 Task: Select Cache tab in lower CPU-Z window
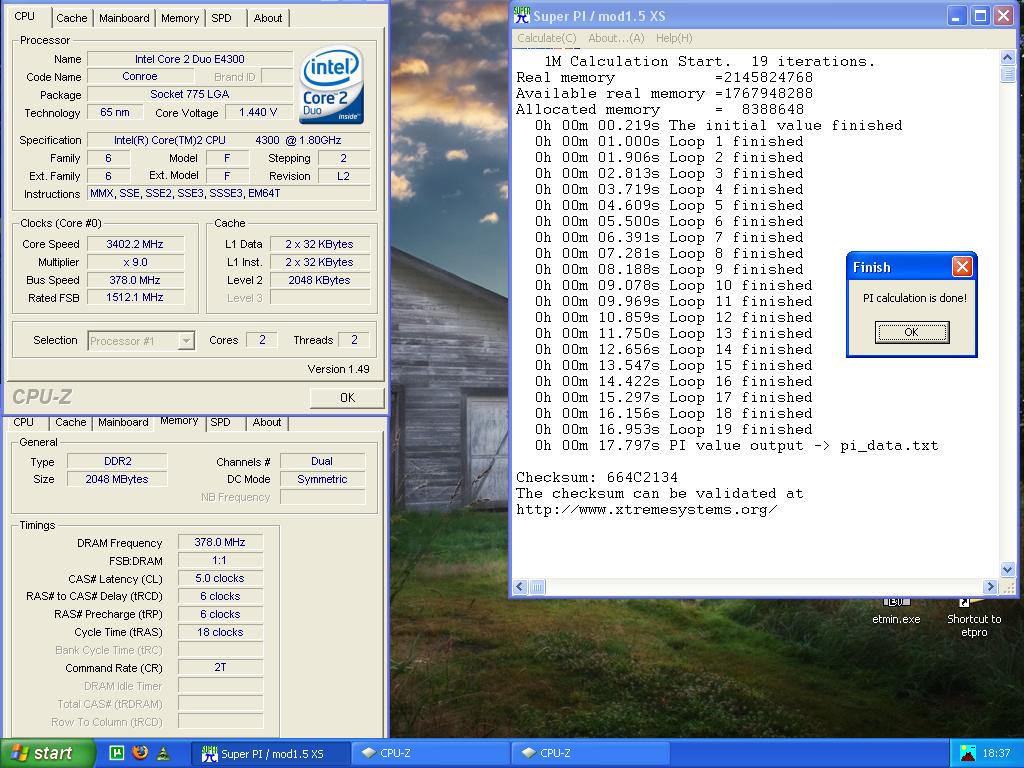(x=71, y=422)
